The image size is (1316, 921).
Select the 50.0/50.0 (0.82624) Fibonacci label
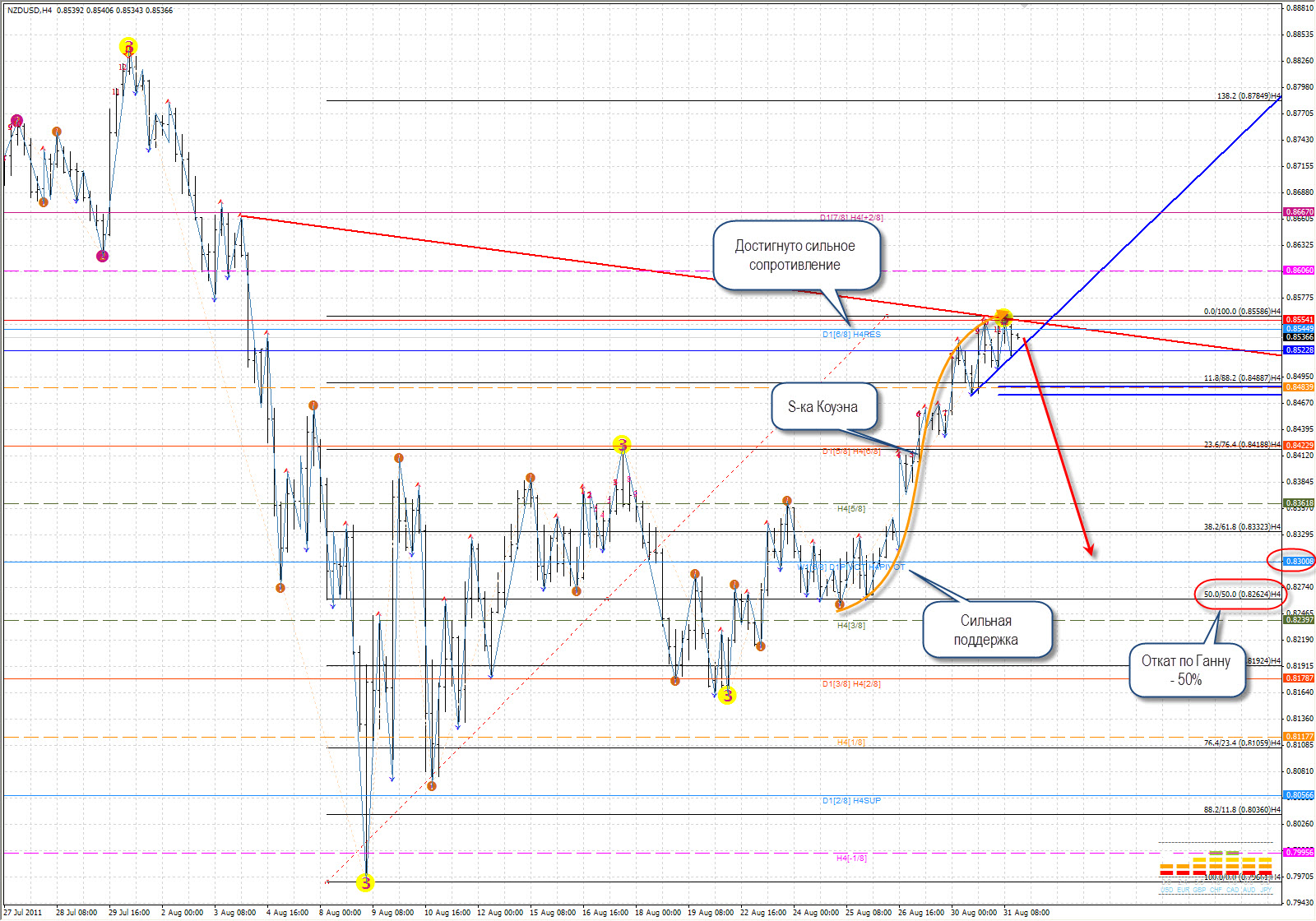[x=1241, y=594]
